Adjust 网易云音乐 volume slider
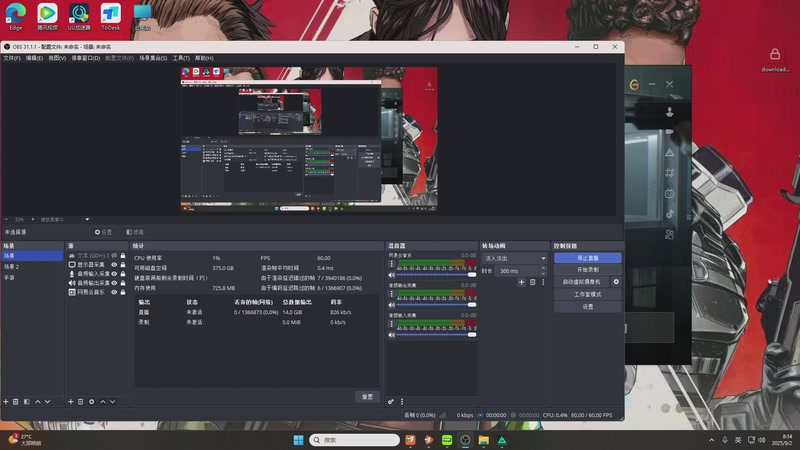Viewport: 800px width, 450px height. coord(436,275)
